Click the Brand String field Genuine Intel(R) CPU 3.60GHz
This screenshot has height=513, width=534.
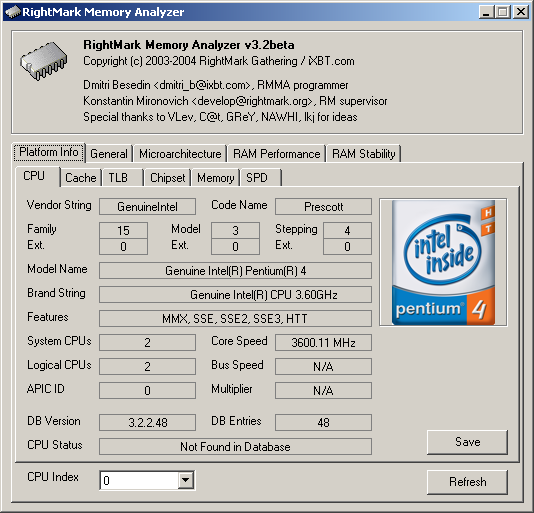(x=235, y=295)
